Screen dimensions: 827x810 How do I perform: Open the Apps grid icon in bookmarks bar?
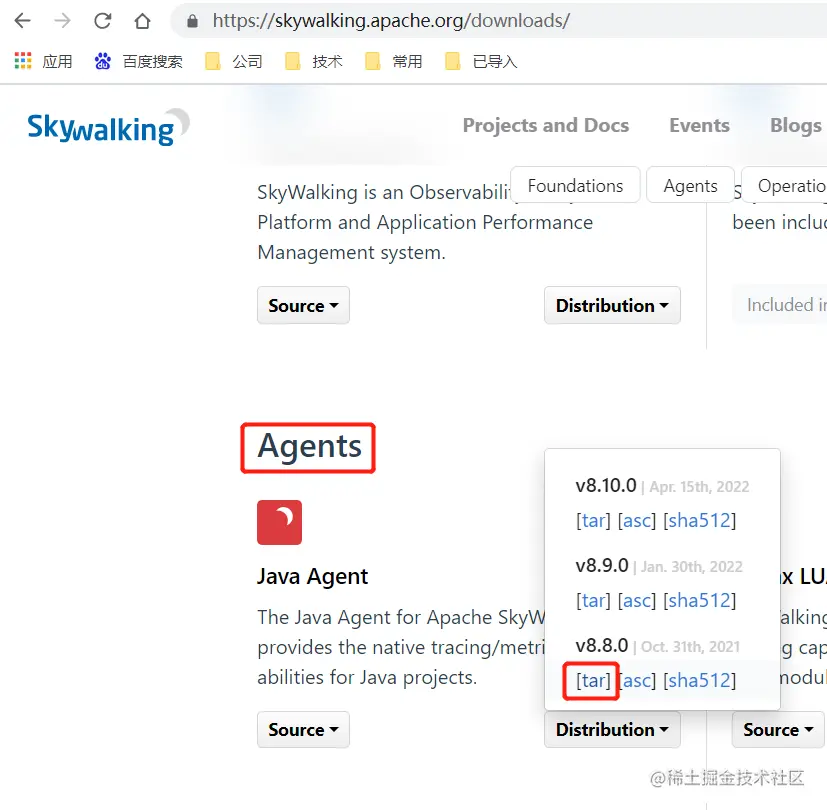pos(23,61)
